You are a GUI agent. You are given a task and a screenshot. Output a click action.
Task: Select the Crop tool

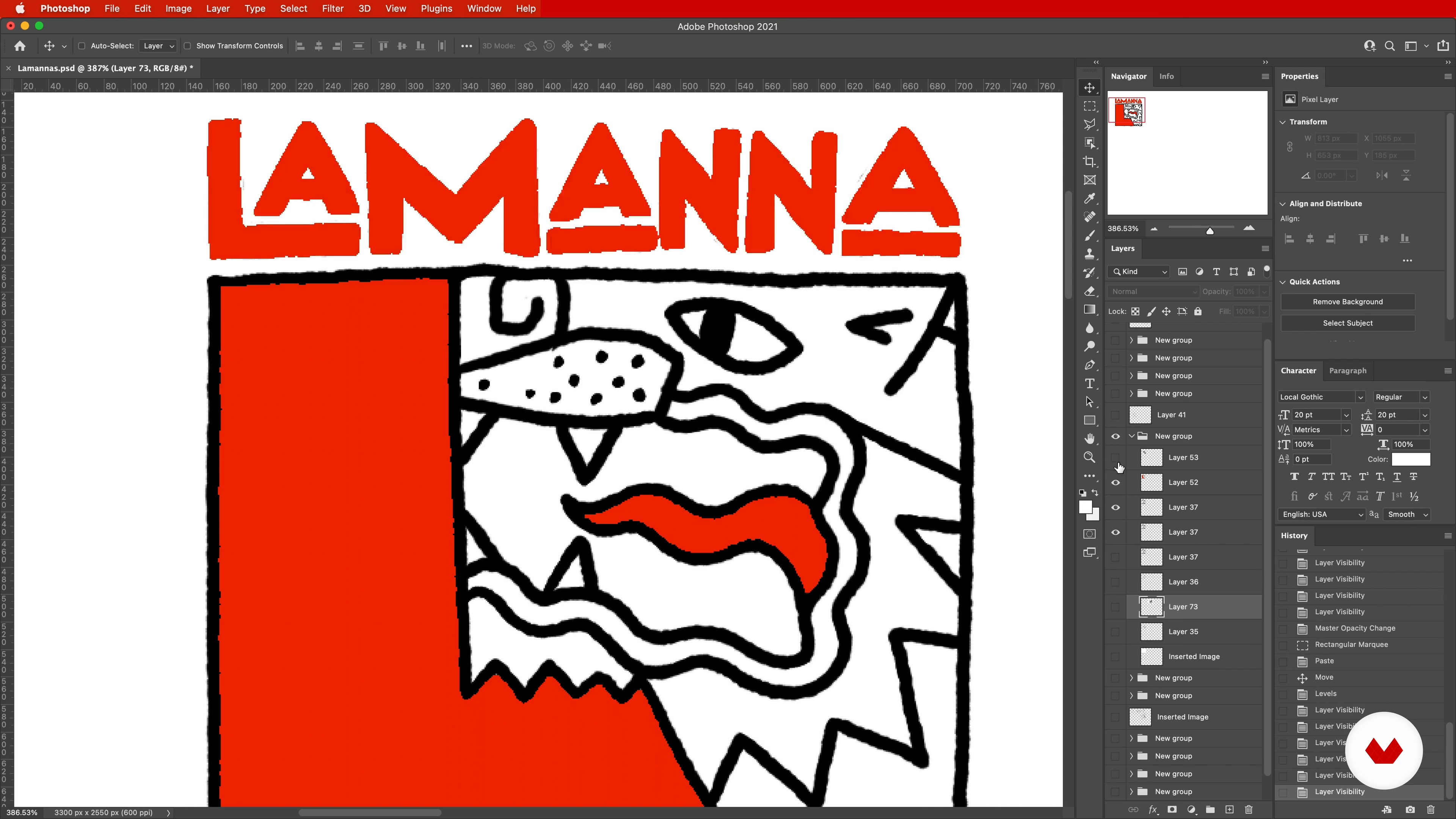tap(1089, 162)
